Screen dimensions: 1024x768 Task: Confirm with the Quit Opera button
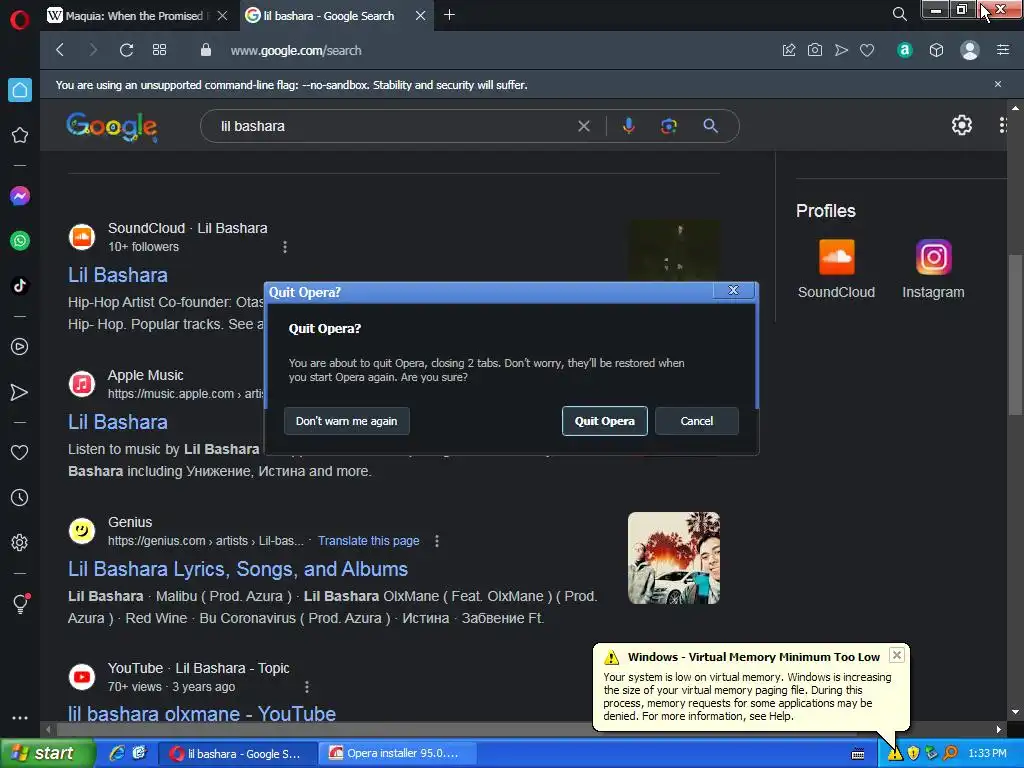click(605, 421)
